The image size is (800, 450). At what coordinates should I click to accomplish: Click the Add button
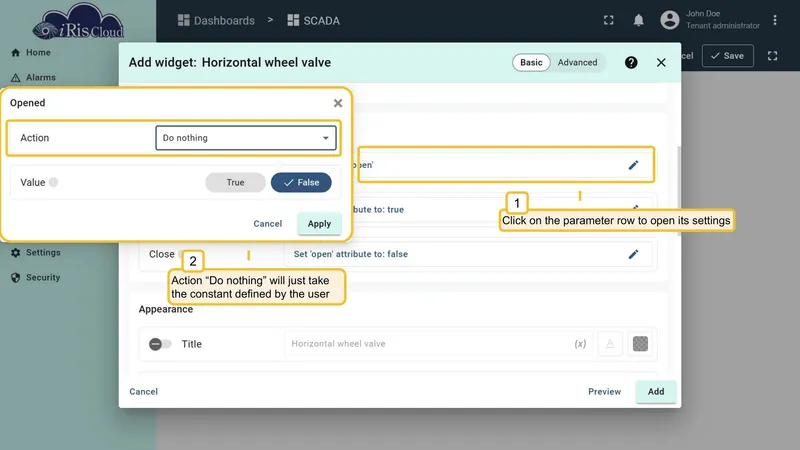[656, 391]
